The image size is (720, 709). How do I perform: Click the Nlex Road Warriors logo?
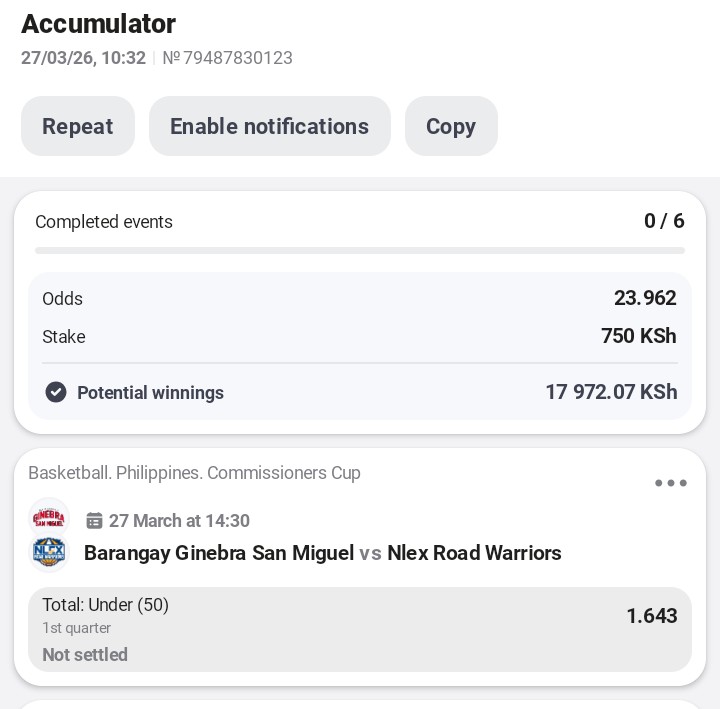tap(49, 553)
